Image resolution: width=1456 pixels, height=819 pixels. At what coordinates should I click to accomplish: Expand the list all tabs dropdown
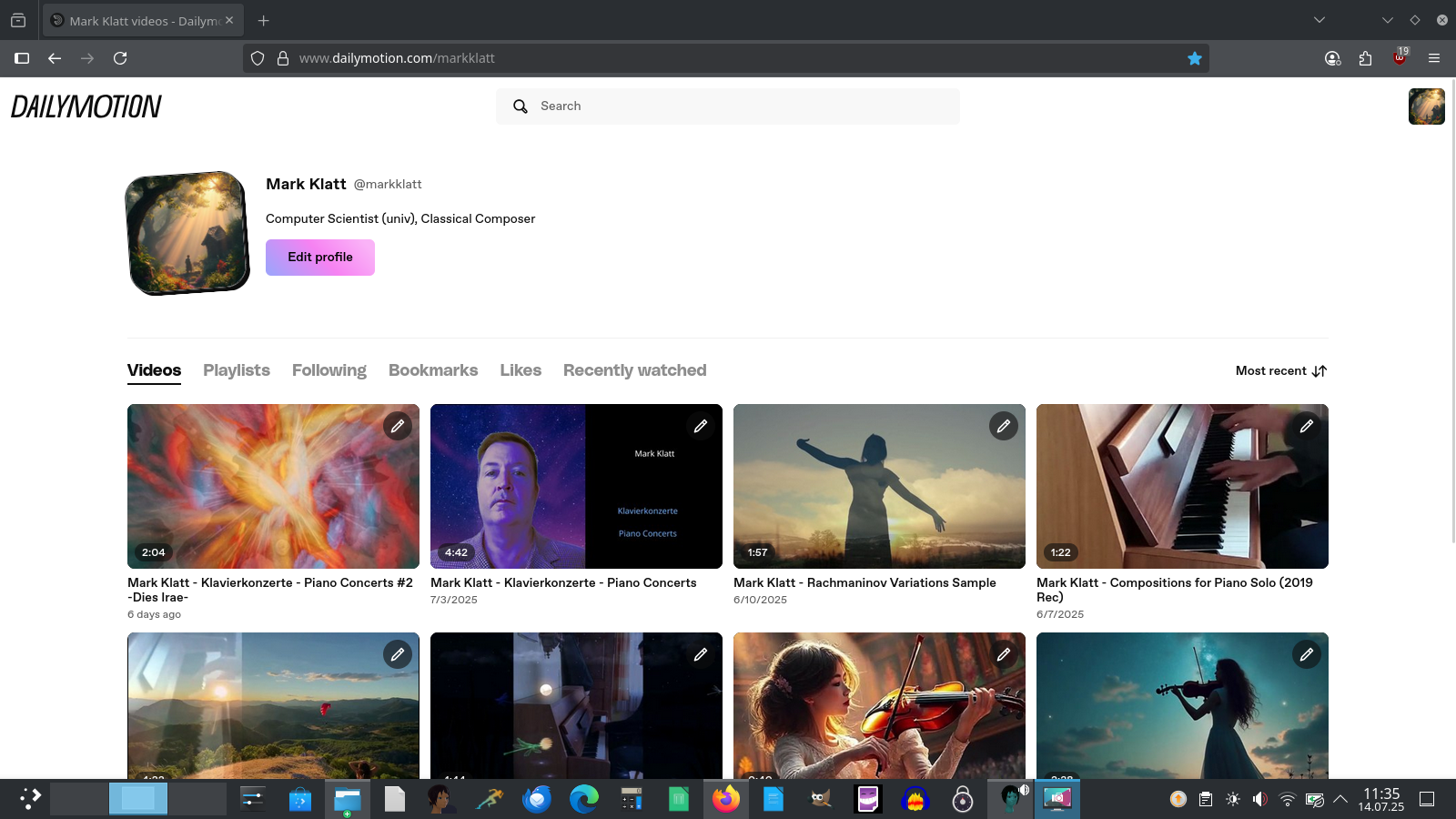[x=1319, y=20]
